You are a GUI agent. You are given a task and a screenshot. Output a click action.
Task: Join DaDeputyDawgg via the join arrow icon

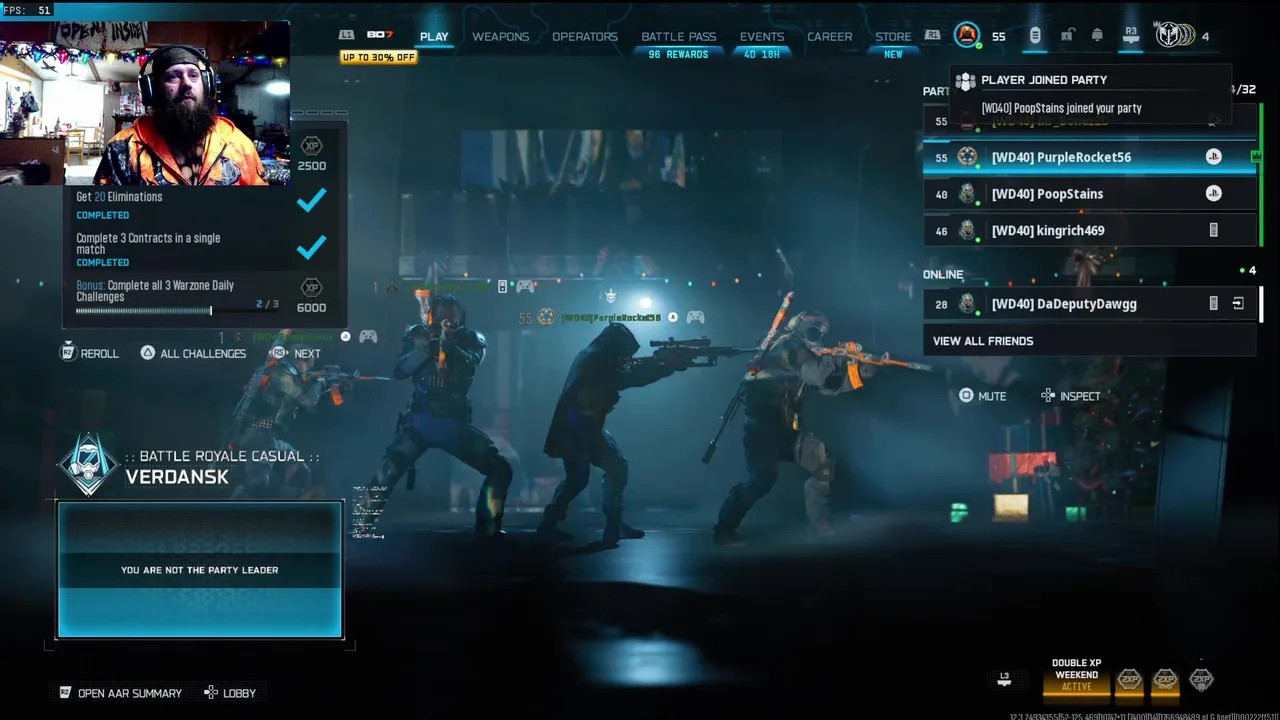tap(1238, 304)
